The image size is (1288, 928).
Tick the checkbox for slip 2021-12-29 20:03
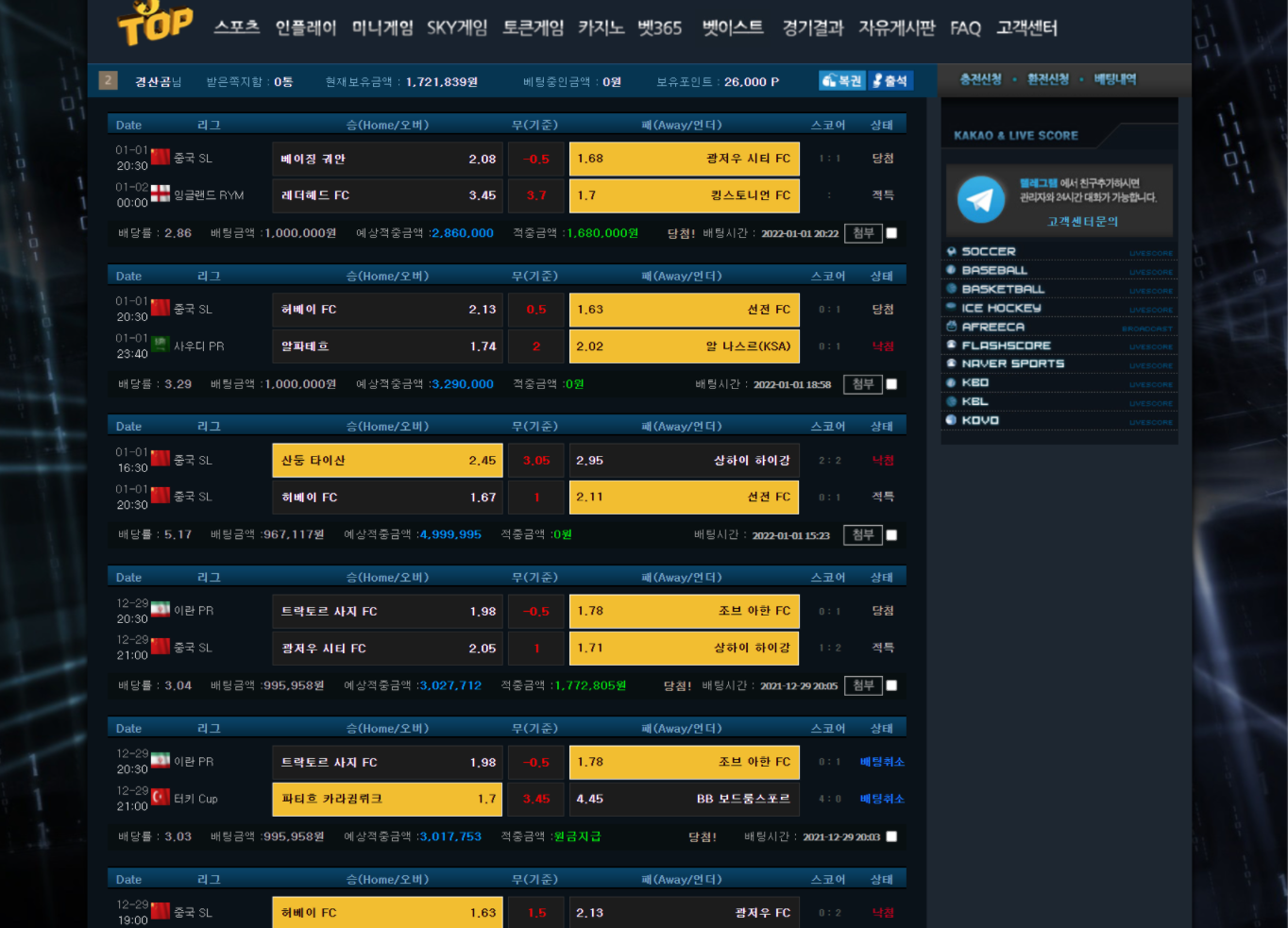[891, 836]
